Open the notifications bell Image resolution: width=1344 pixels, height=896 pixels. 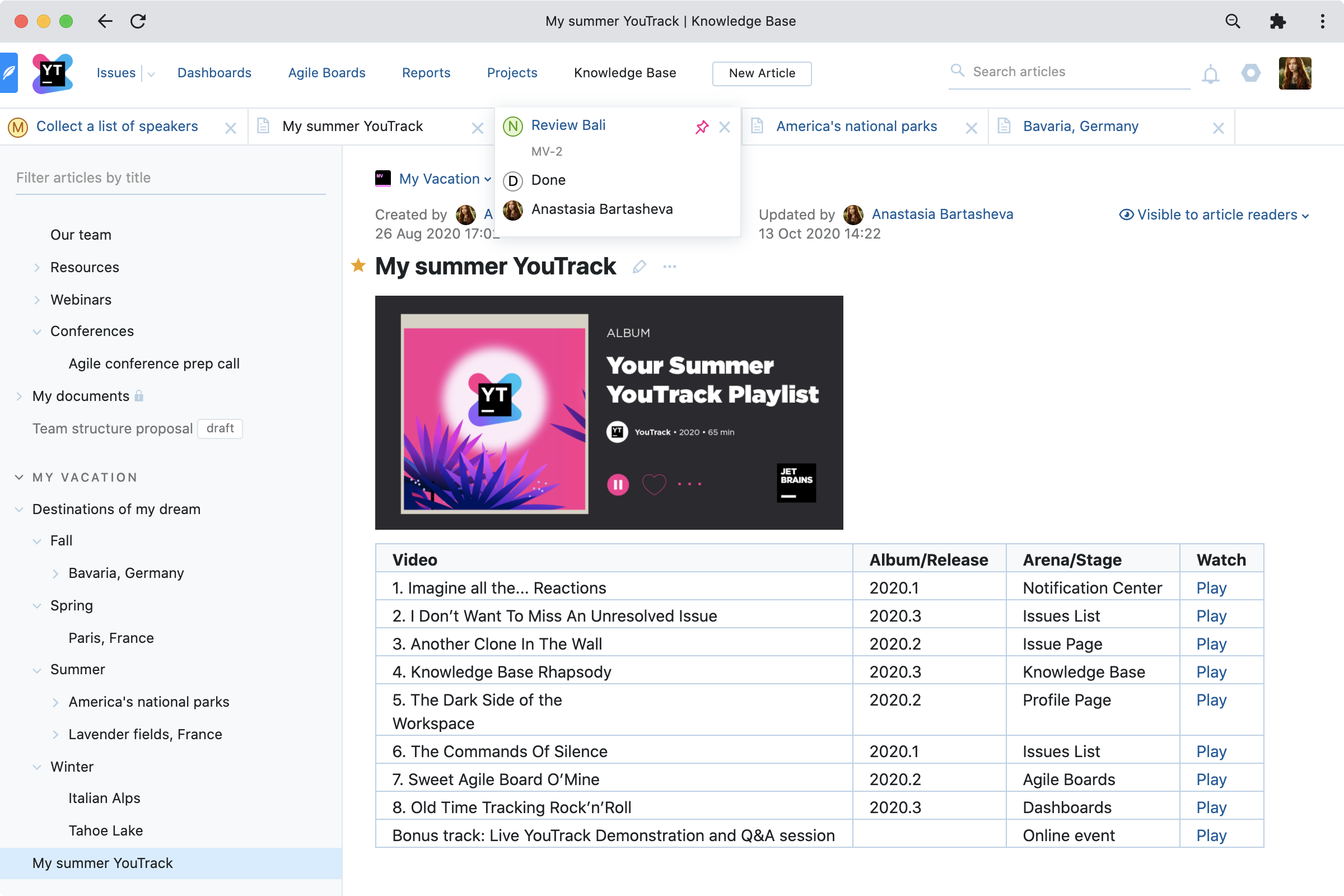[x=1210, y=74]
